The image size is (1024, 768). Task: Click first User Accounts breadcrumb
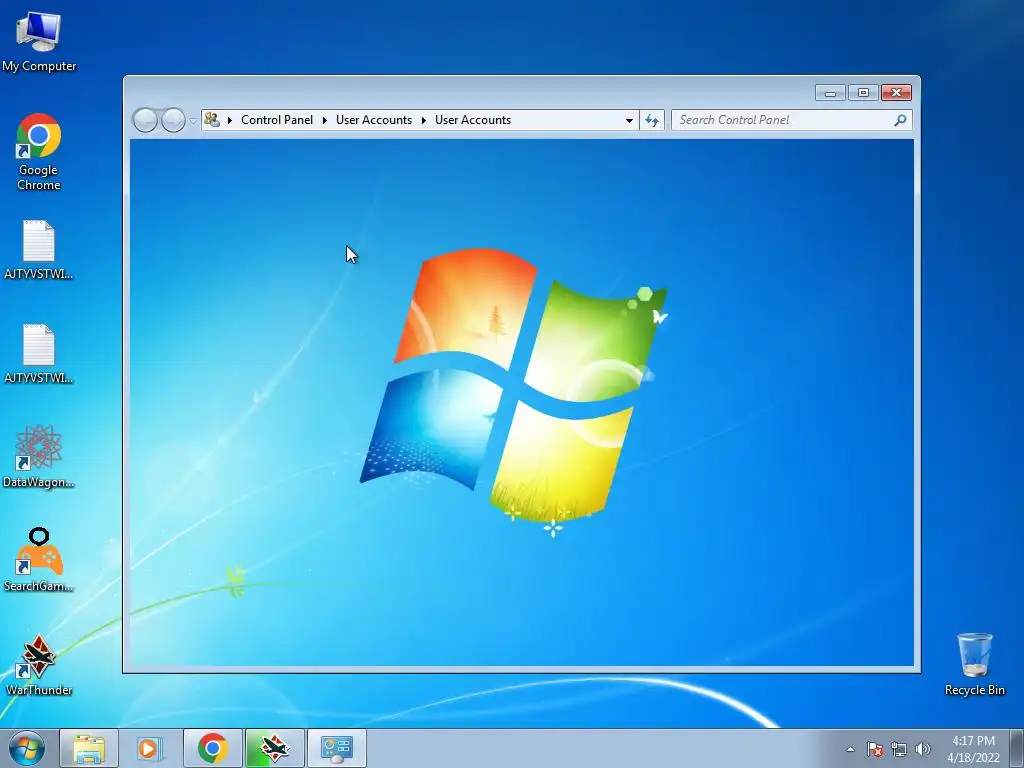point(374,120)
